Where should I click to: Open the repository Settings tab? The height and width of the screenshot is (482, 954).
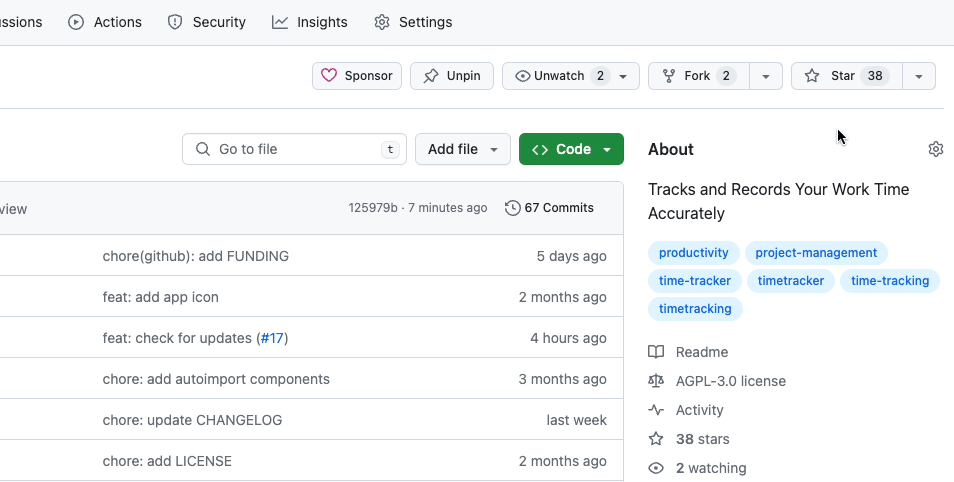point(413,22)
